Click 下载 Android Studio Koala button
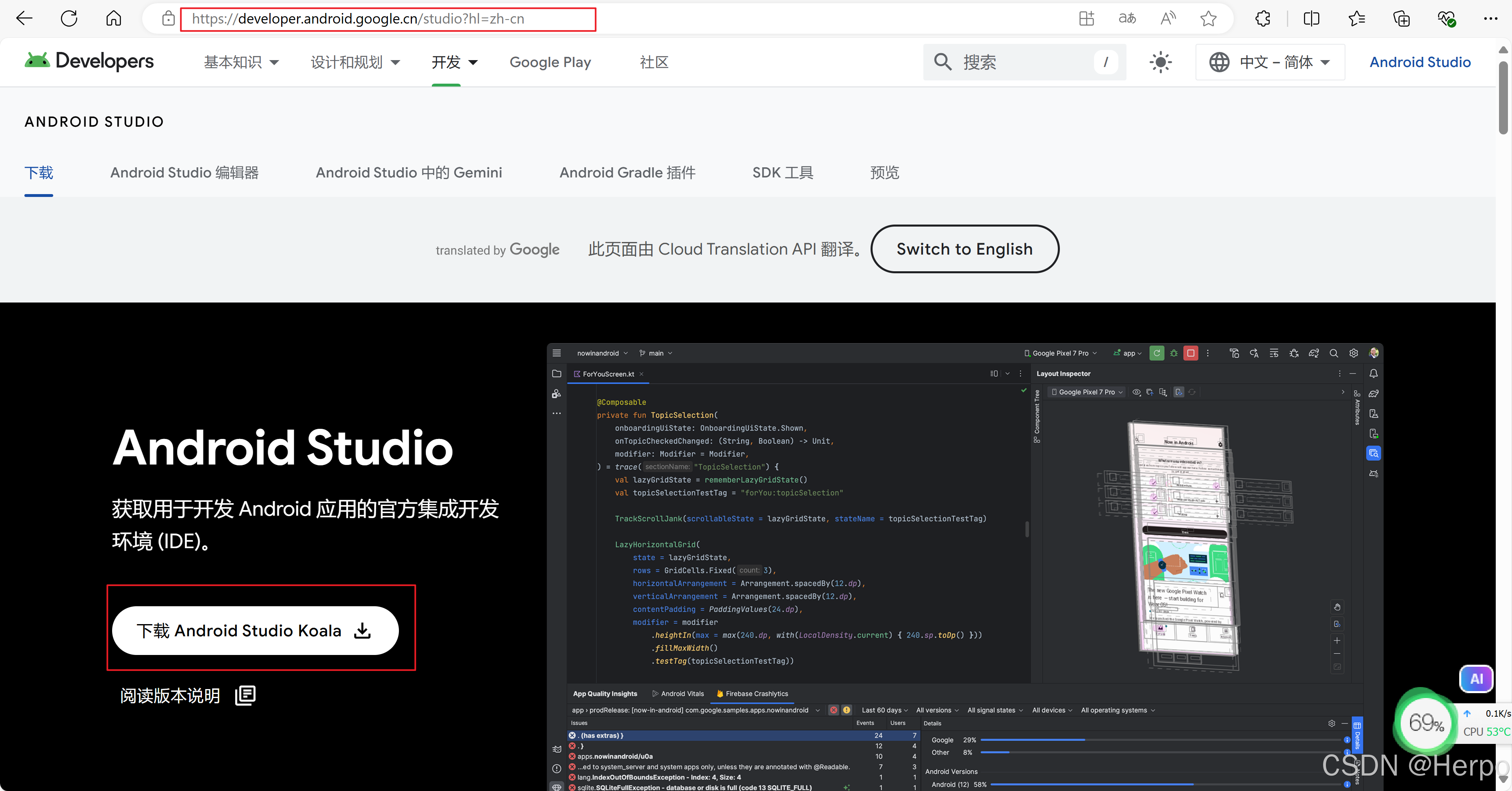Viewport: 1512px width, 791px height. click(x=256, y=630)
